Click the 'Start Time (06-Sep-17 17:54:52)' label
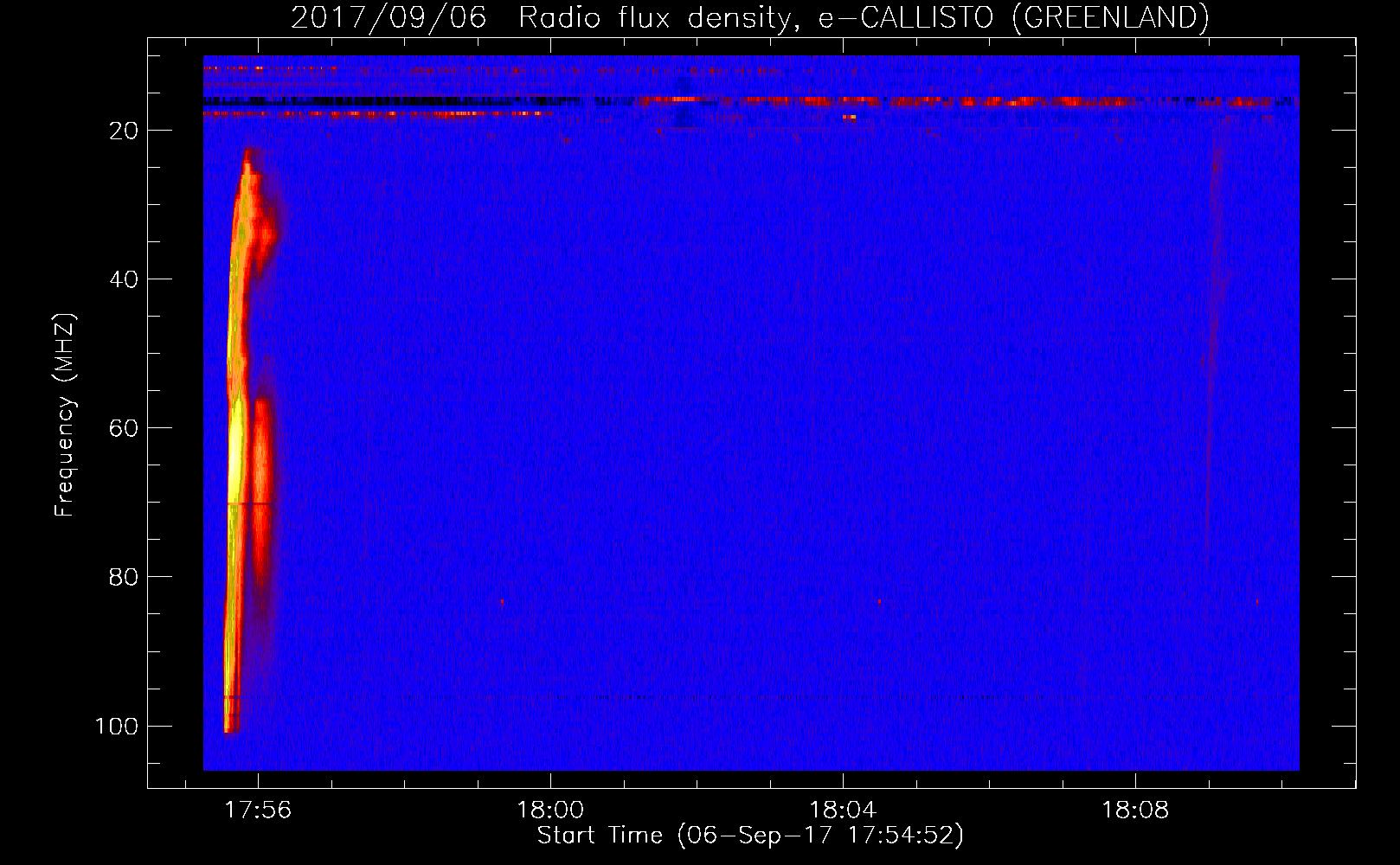The height and width of the screenshot is (865, 1400). 750,836
